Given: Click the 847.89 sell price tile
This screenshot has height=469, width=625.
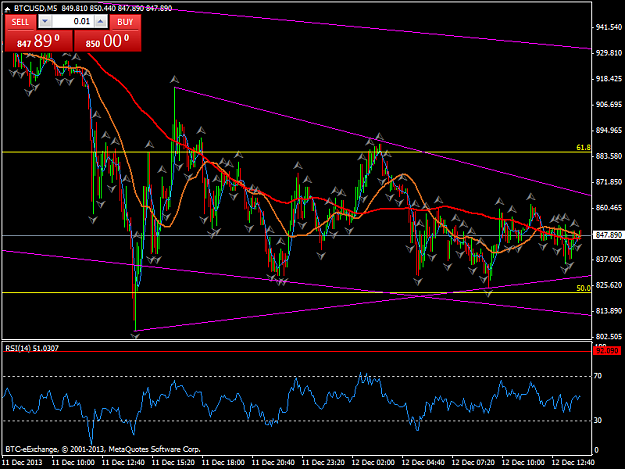Looking at the screenshot, I should [38, 41].
